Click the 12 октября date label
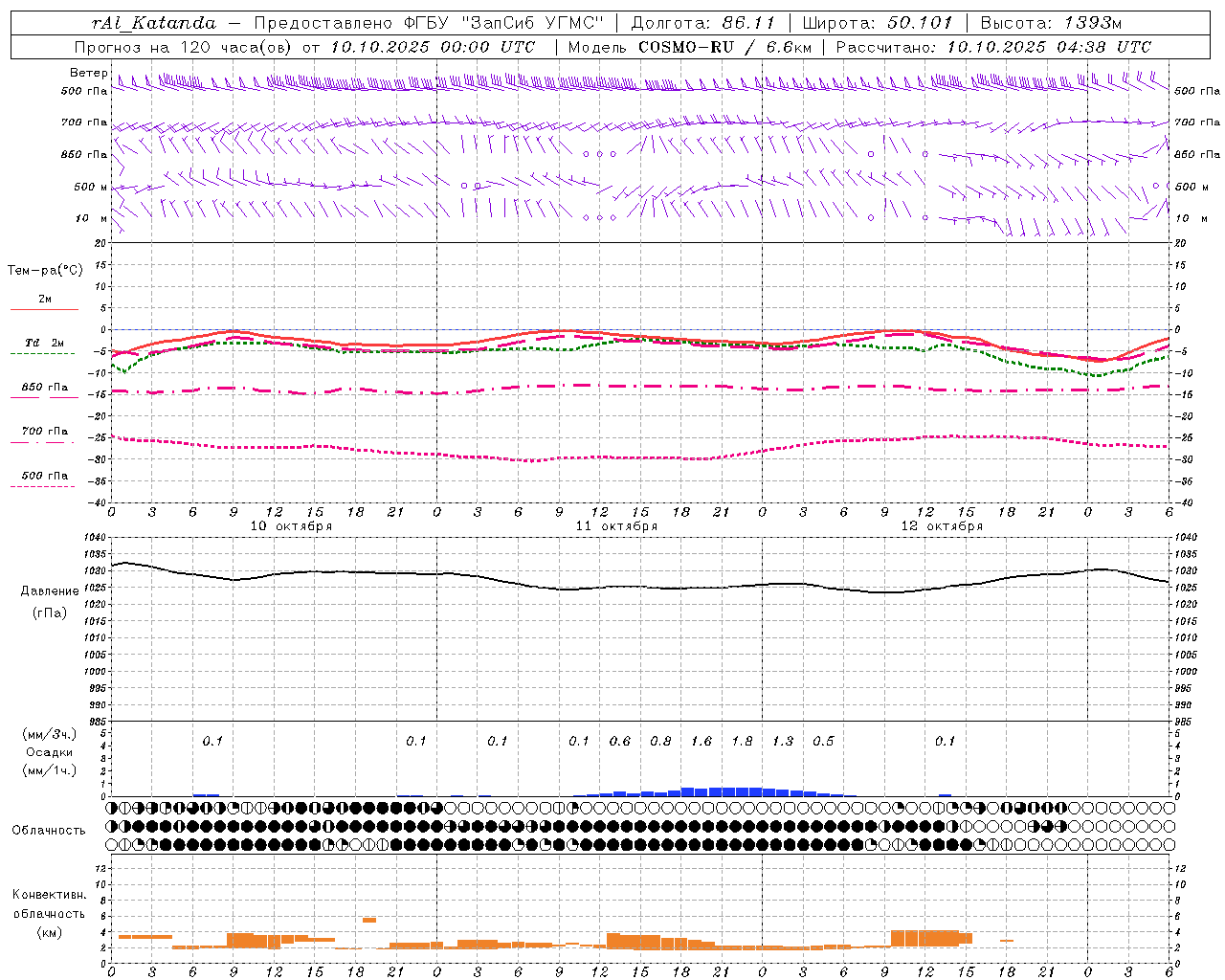The width and height of the screenshot is (1225, 980). [x=942, y=526]
